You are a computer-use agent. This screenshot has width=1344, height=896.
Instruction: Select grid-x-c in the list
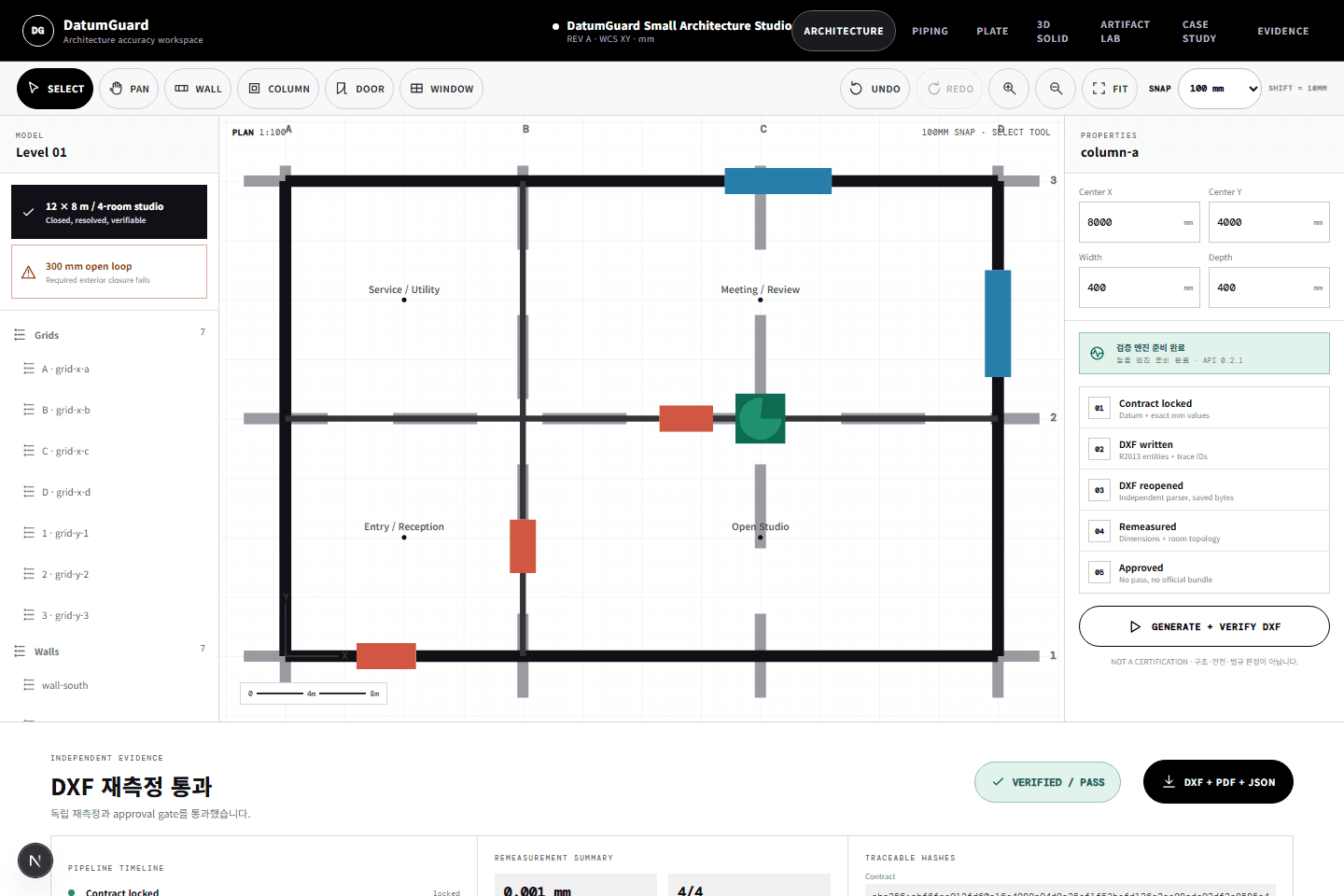pyautogui.click(x=109, y=451)
